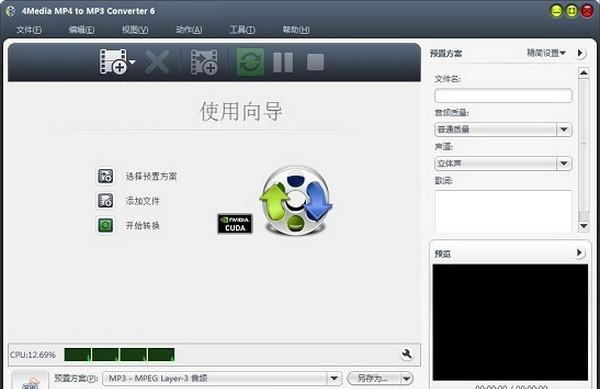
Task: Click the settings panel scroll down arrow
Action: (584, 226)
